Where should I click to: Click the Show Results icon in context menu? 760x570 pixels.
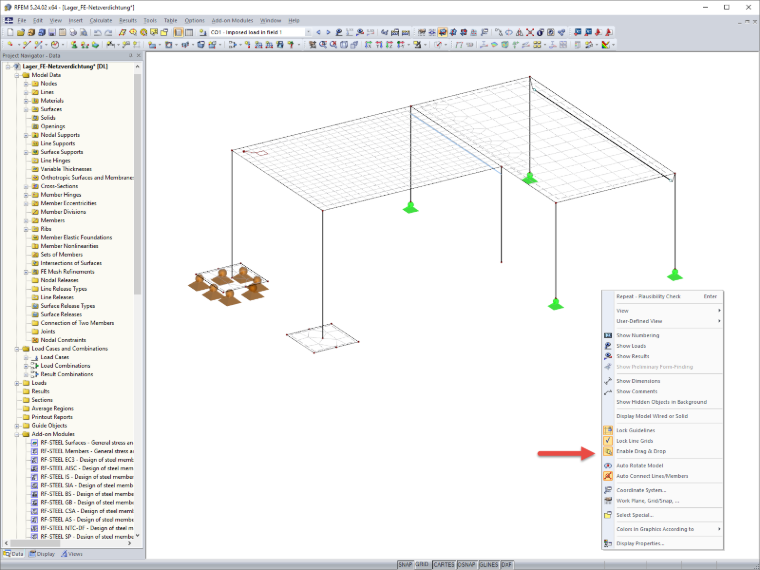tap(608, 356)
